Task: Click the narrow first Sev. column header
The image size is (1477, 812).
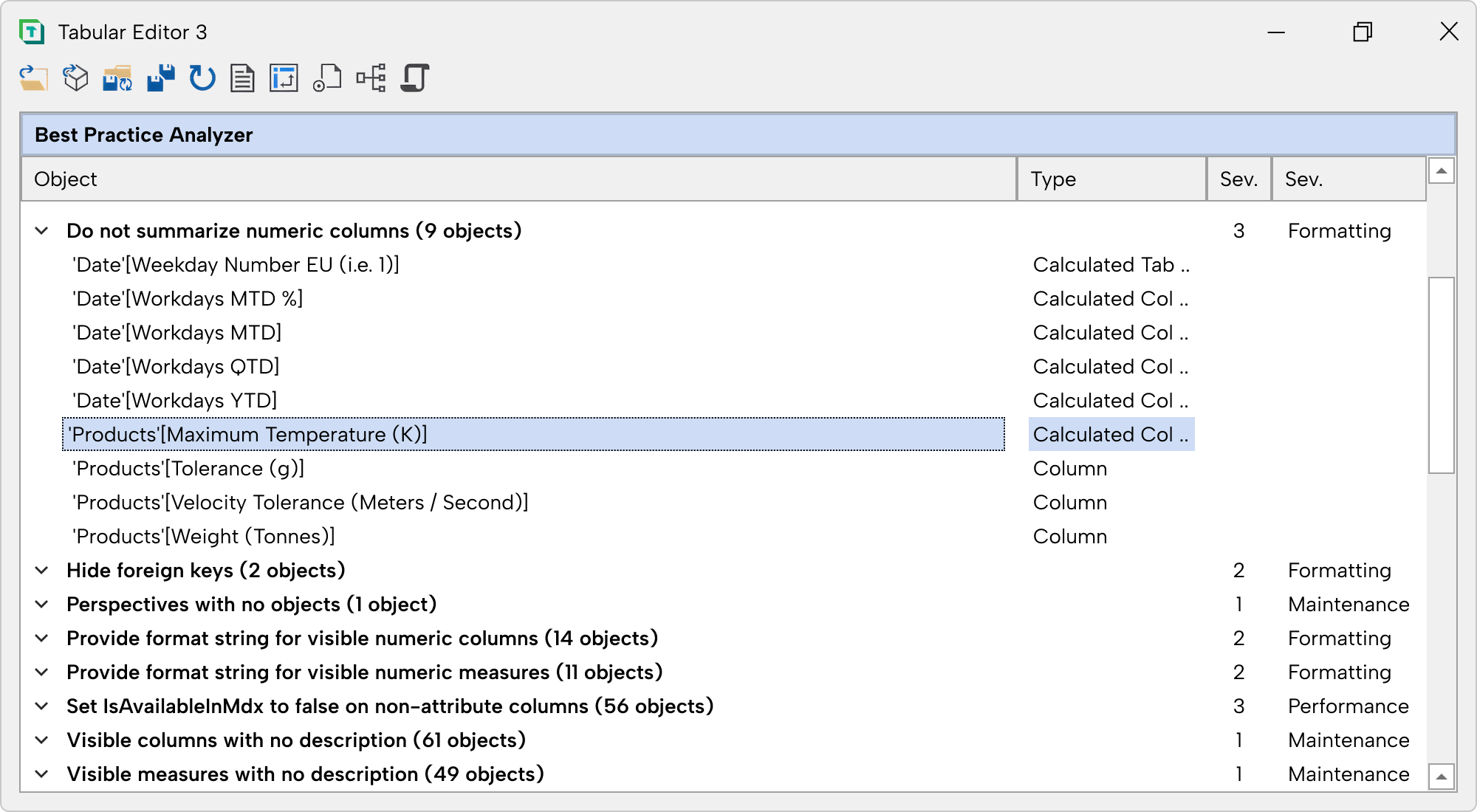Action: 1239,179
